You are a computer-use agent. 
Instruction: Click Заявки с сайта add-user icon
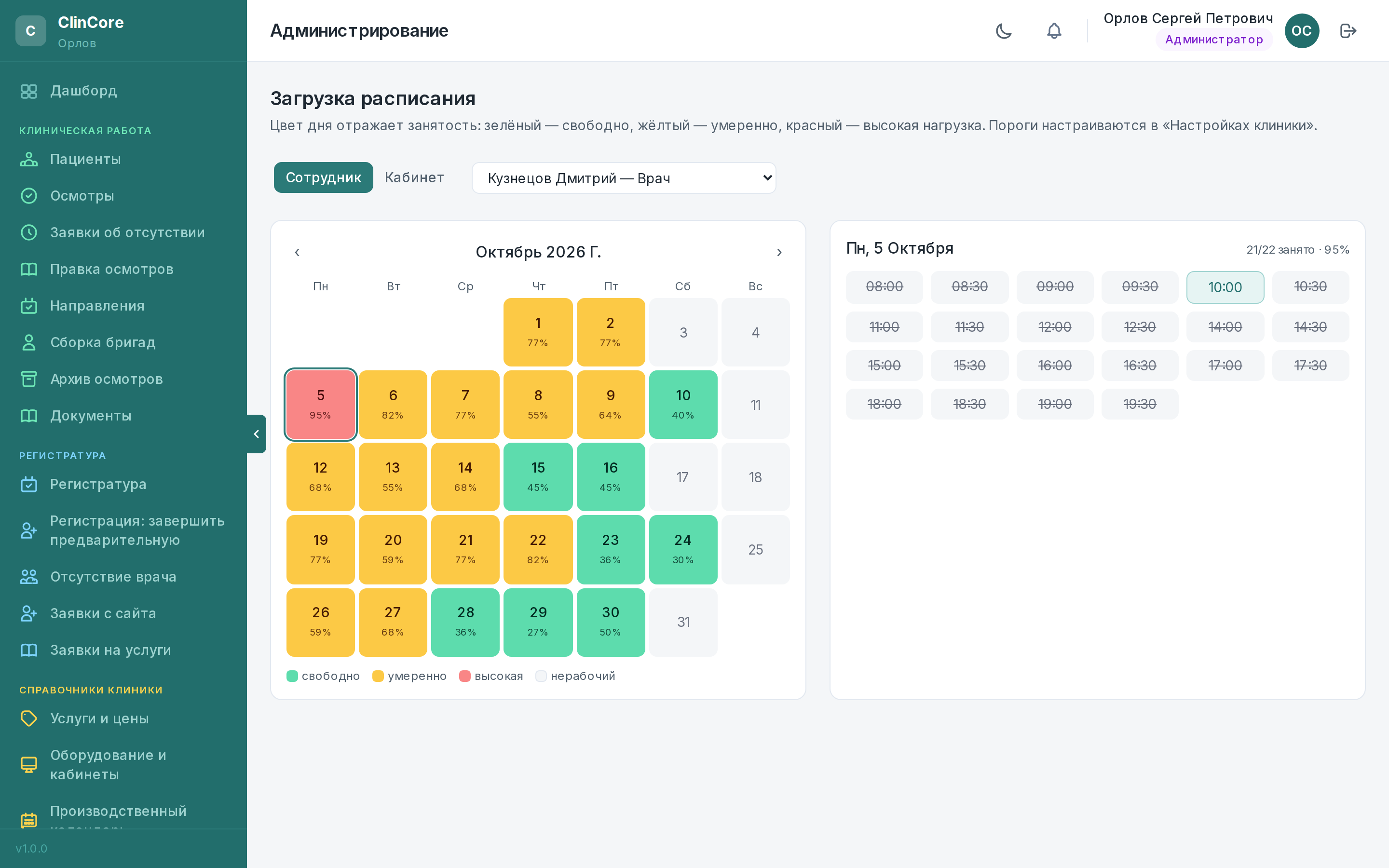29,613
